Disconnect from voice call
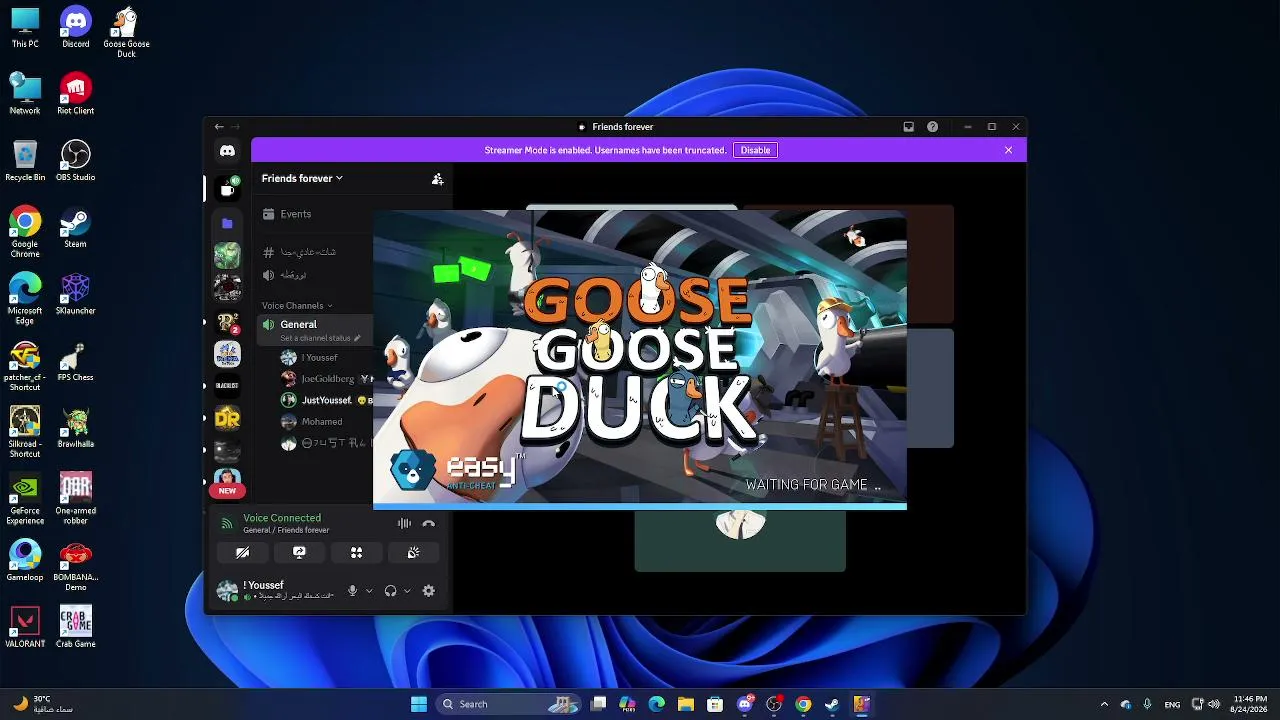1280x720 pixels. pos(428,524)
